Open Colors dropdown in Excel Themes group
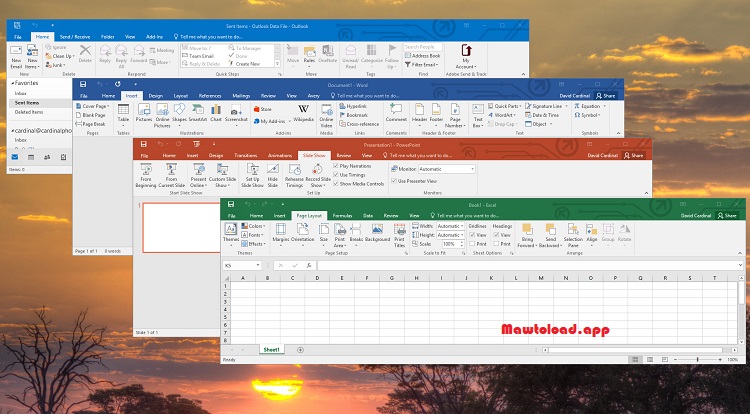750x414 pixels. coord(253,226)
